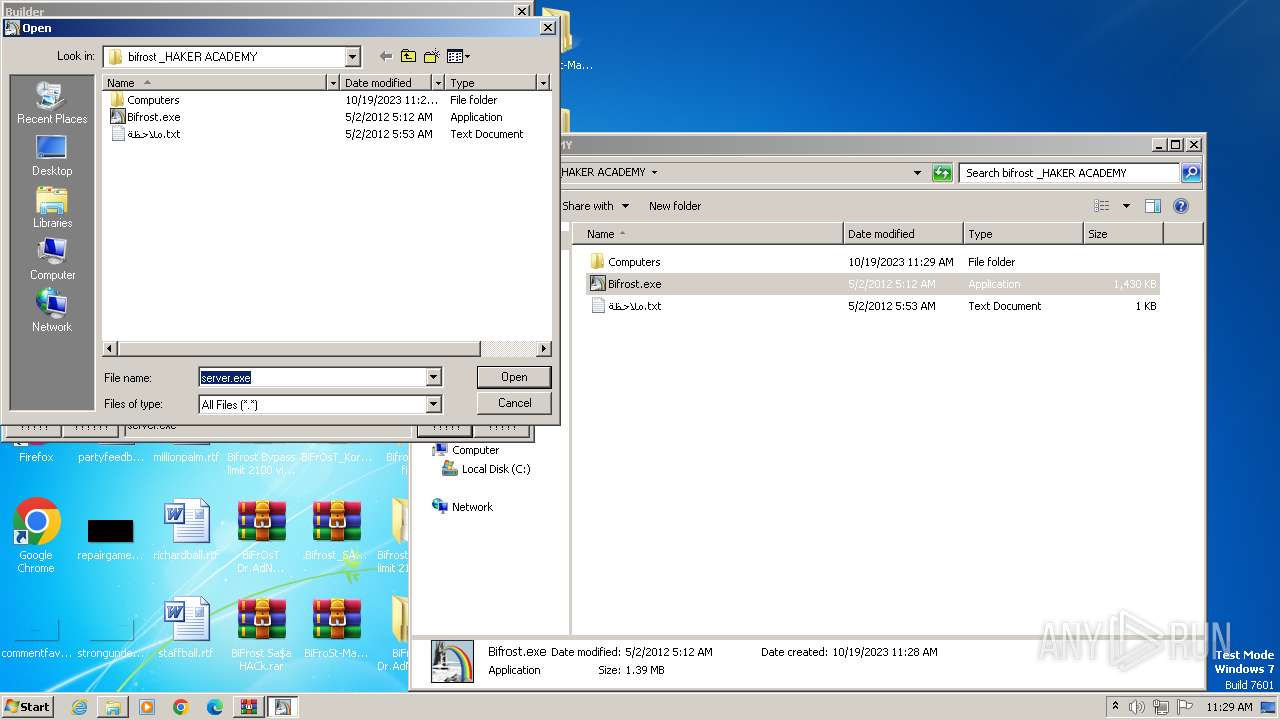Expand the File name history dropdown

coord(434,377)
